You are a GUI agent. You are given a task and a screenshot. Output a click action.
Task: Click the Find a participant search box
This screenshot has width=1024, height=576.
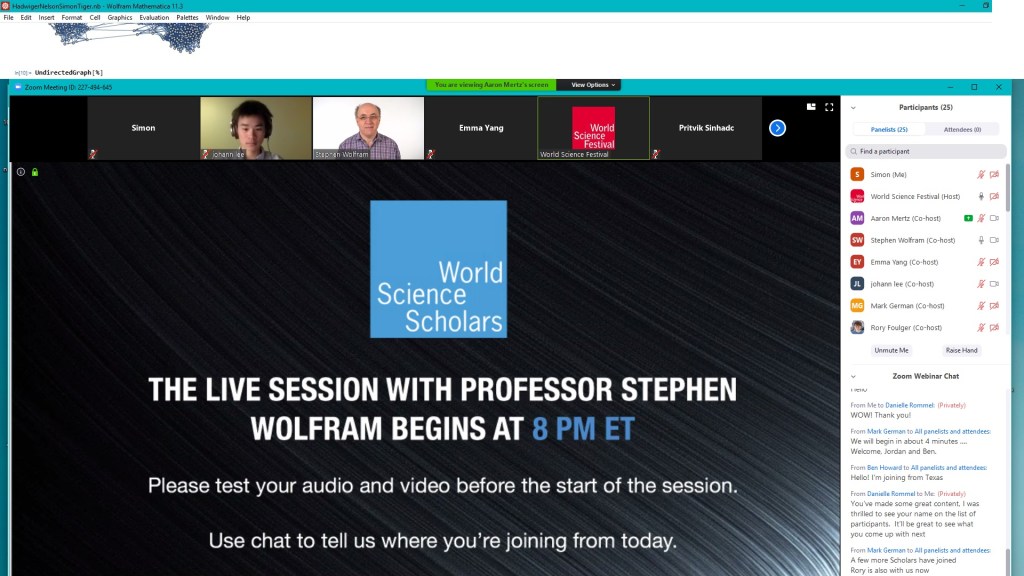[925, 151]
